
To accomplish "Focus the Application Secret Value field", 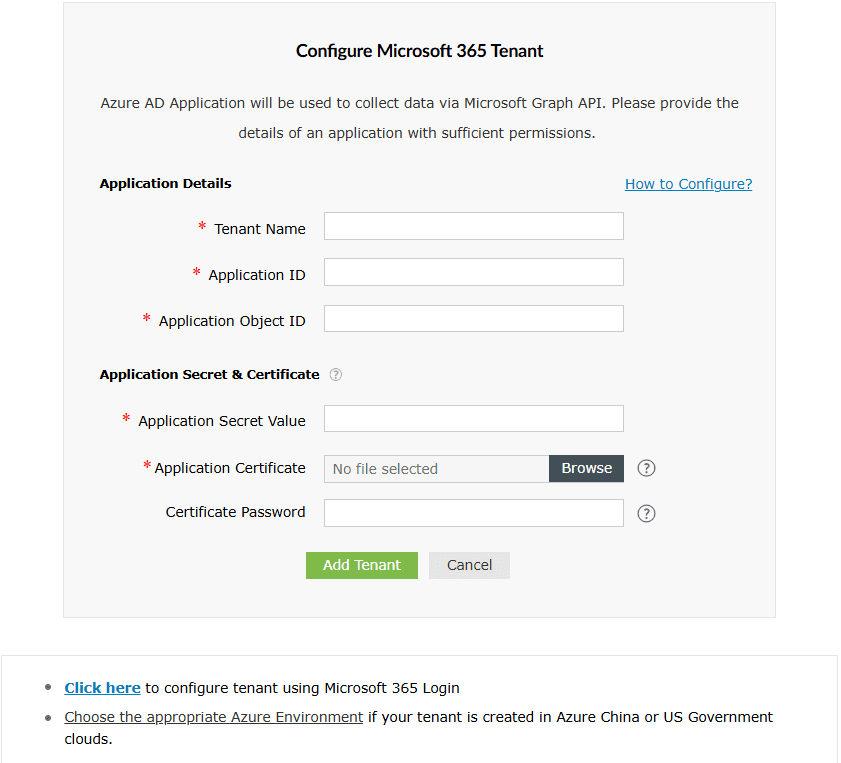I will click(x=473, y=418).
